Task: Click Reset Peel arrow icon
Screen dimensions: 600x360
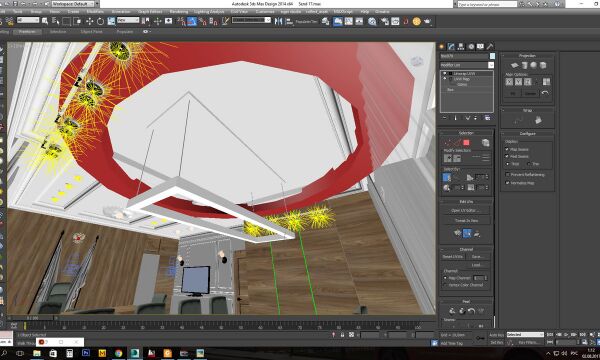Action: click(471, 311)
